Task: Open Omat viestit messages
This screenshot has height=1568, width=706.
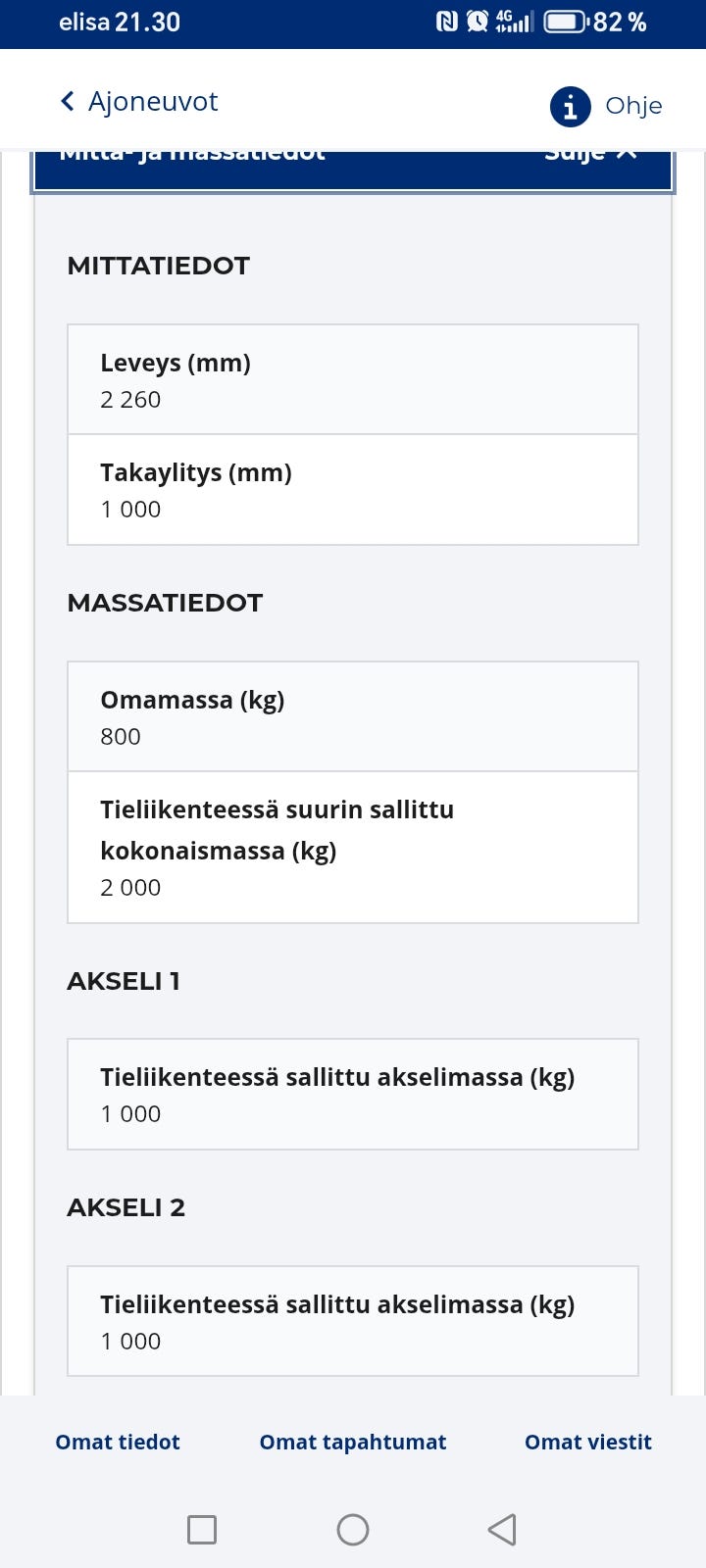Action: 587,1442
